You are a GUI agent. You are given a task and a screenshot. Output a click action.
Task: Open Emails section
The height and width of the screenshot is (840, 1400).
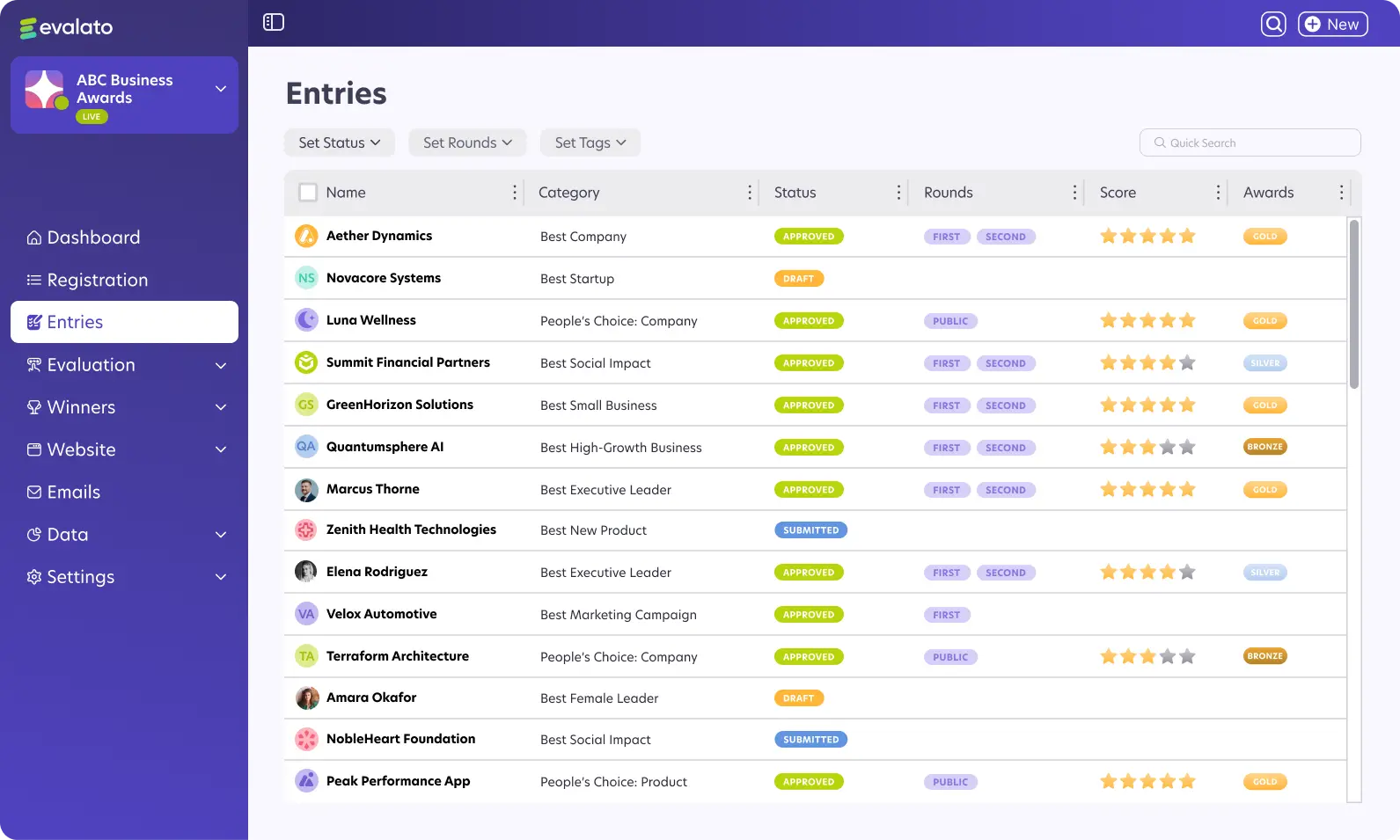pos(63,492)
